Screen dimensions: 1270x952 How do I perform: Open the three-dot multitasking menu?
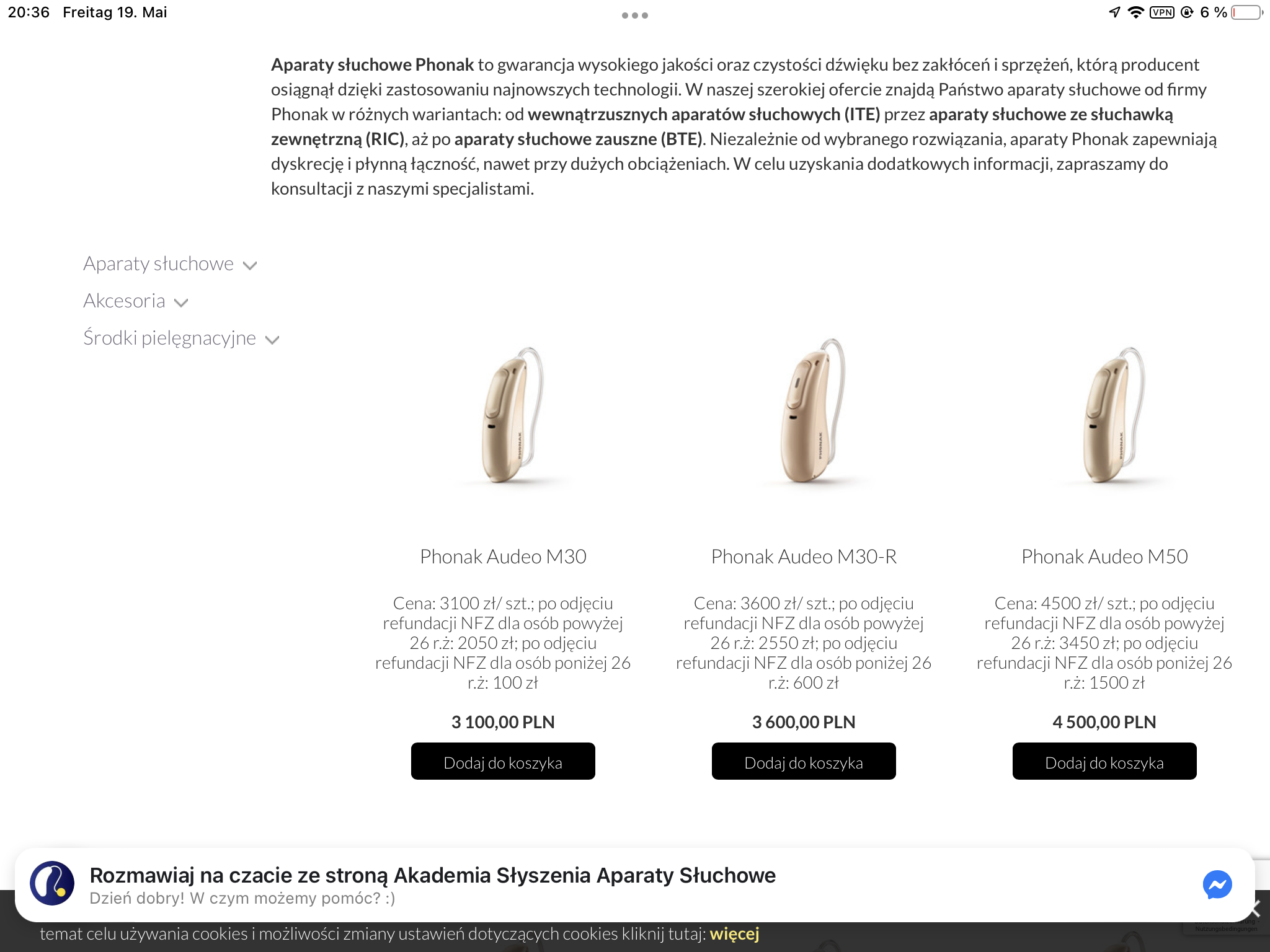635,15
